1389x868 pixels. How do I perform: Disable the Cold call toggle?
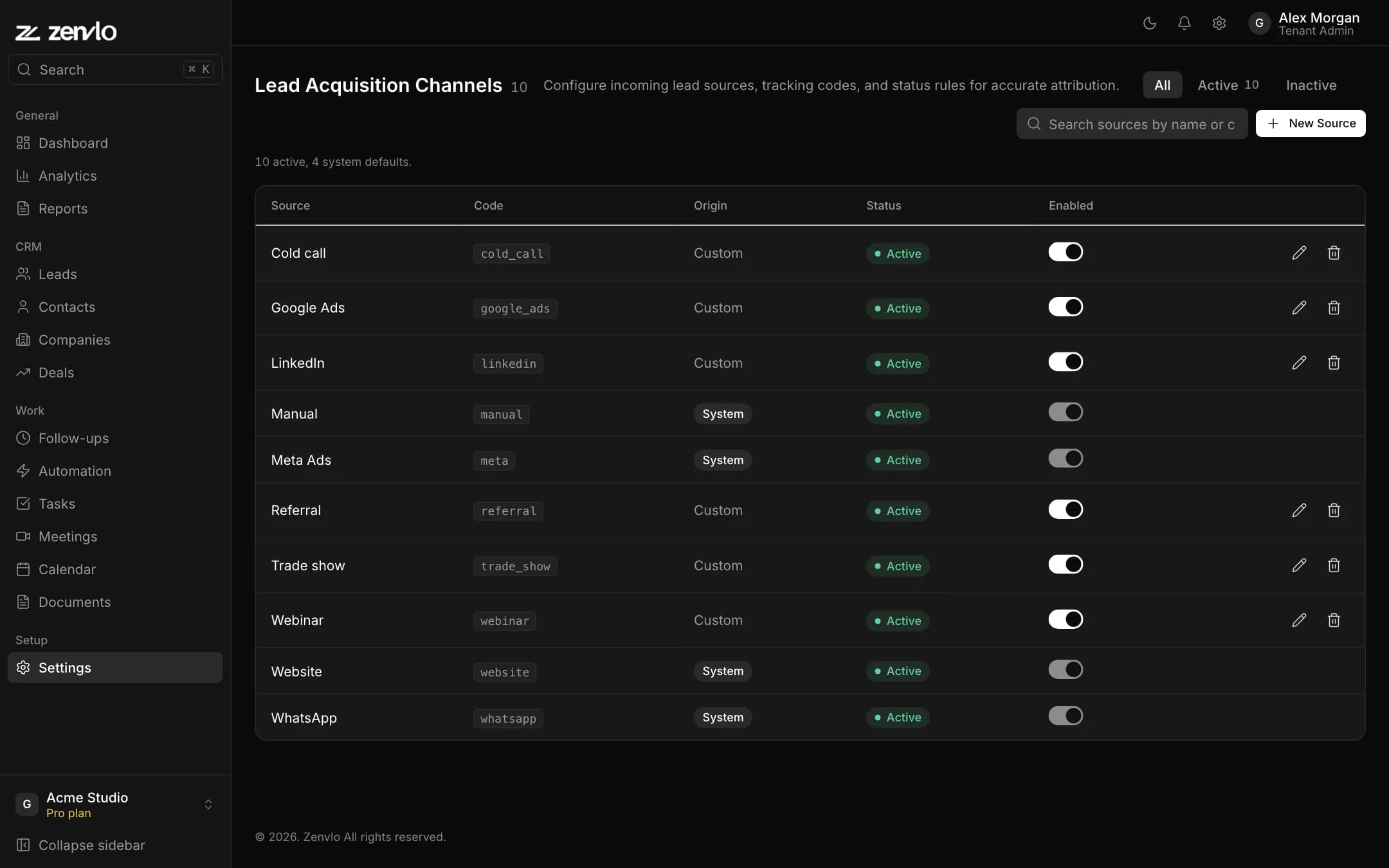(x=1066, y=252)
